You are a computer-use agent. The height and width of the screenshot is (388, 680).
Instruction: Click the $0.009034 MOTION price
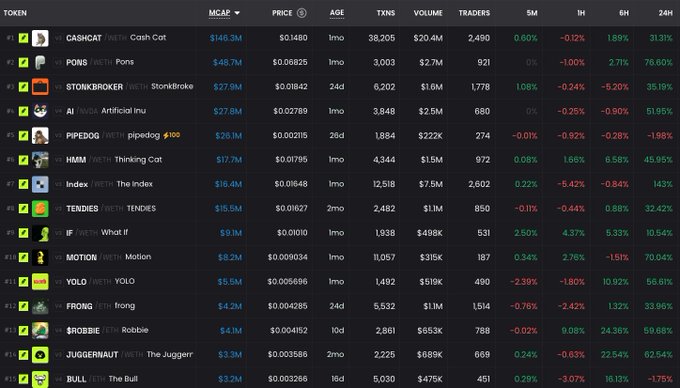tap(288, 258)
